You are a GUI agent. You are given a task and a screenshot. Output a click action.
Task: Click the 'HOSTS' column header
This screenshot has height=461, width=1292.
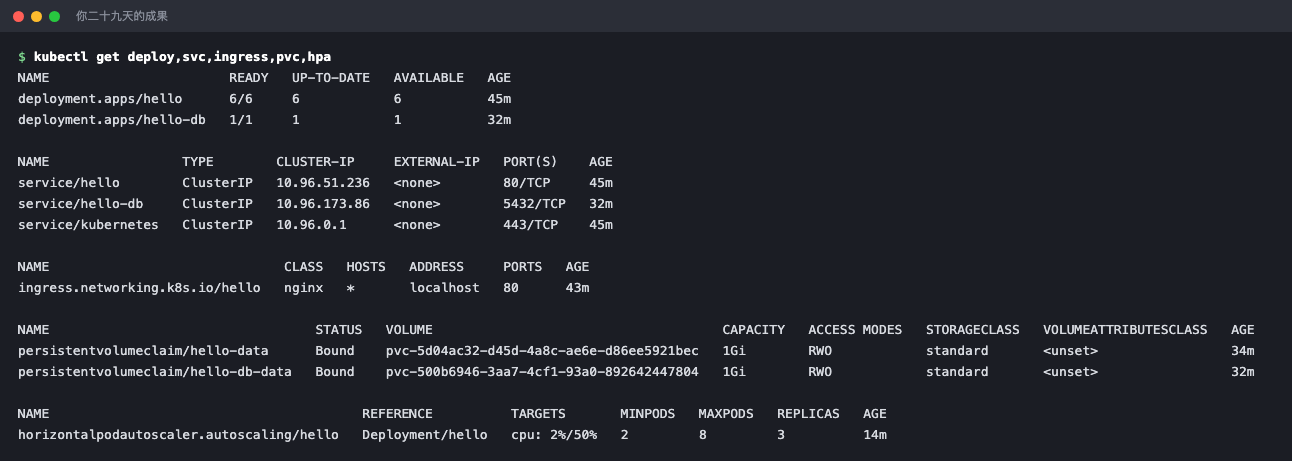[366, 267]
